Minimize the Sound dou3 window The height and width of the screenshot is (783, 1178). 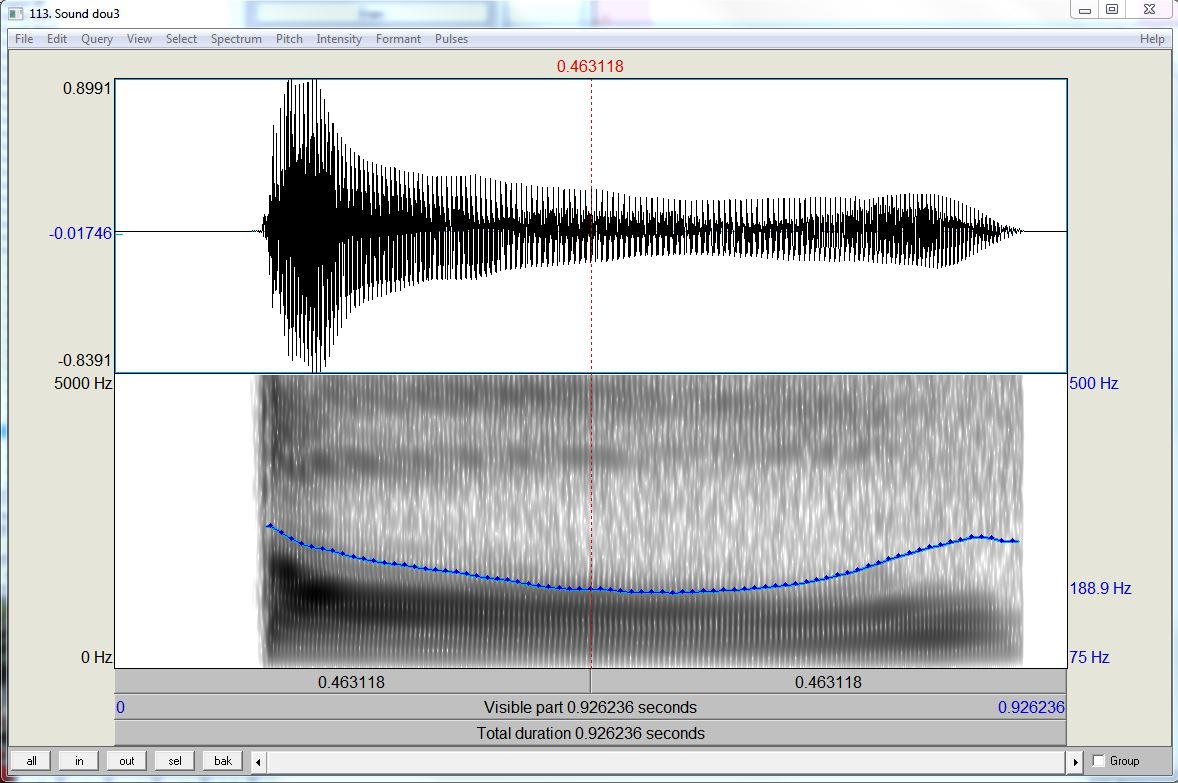click(1085, 9)
